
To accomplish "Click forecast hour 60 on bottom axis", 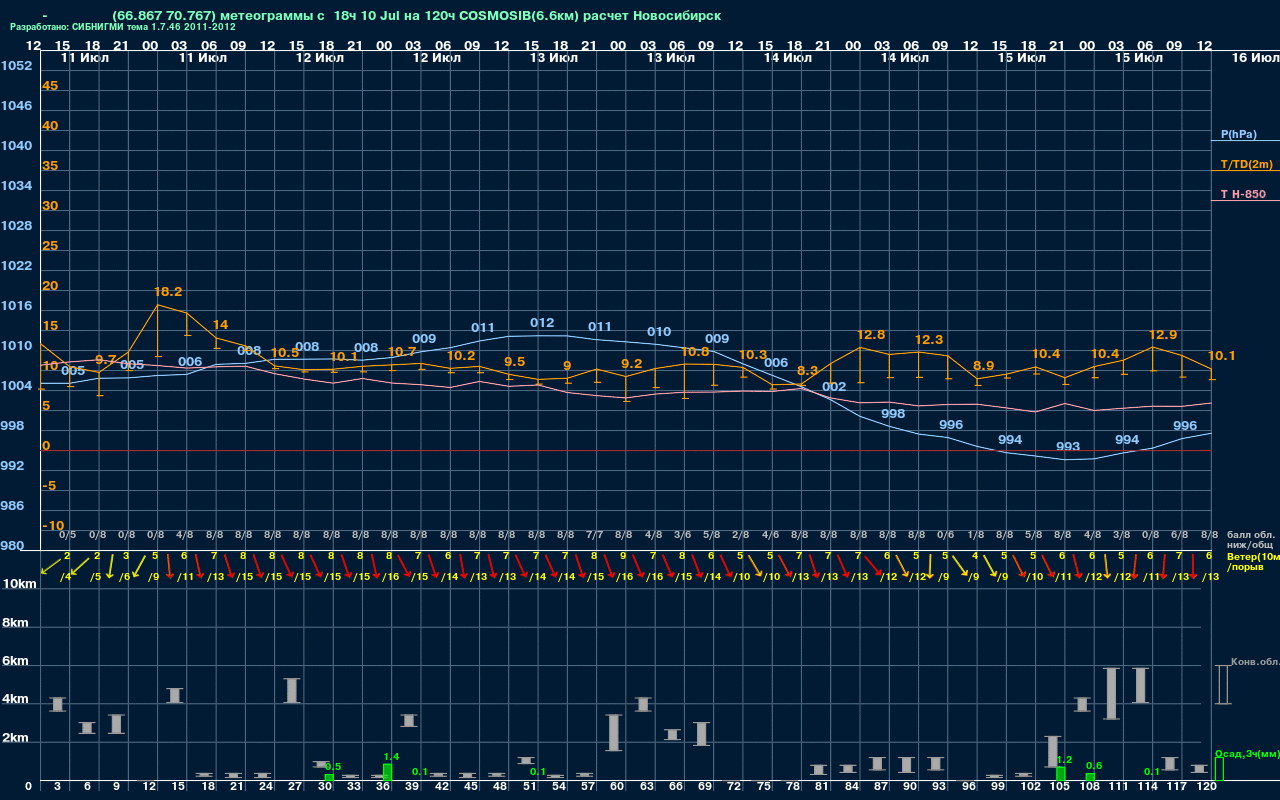I will pos(618,787).
